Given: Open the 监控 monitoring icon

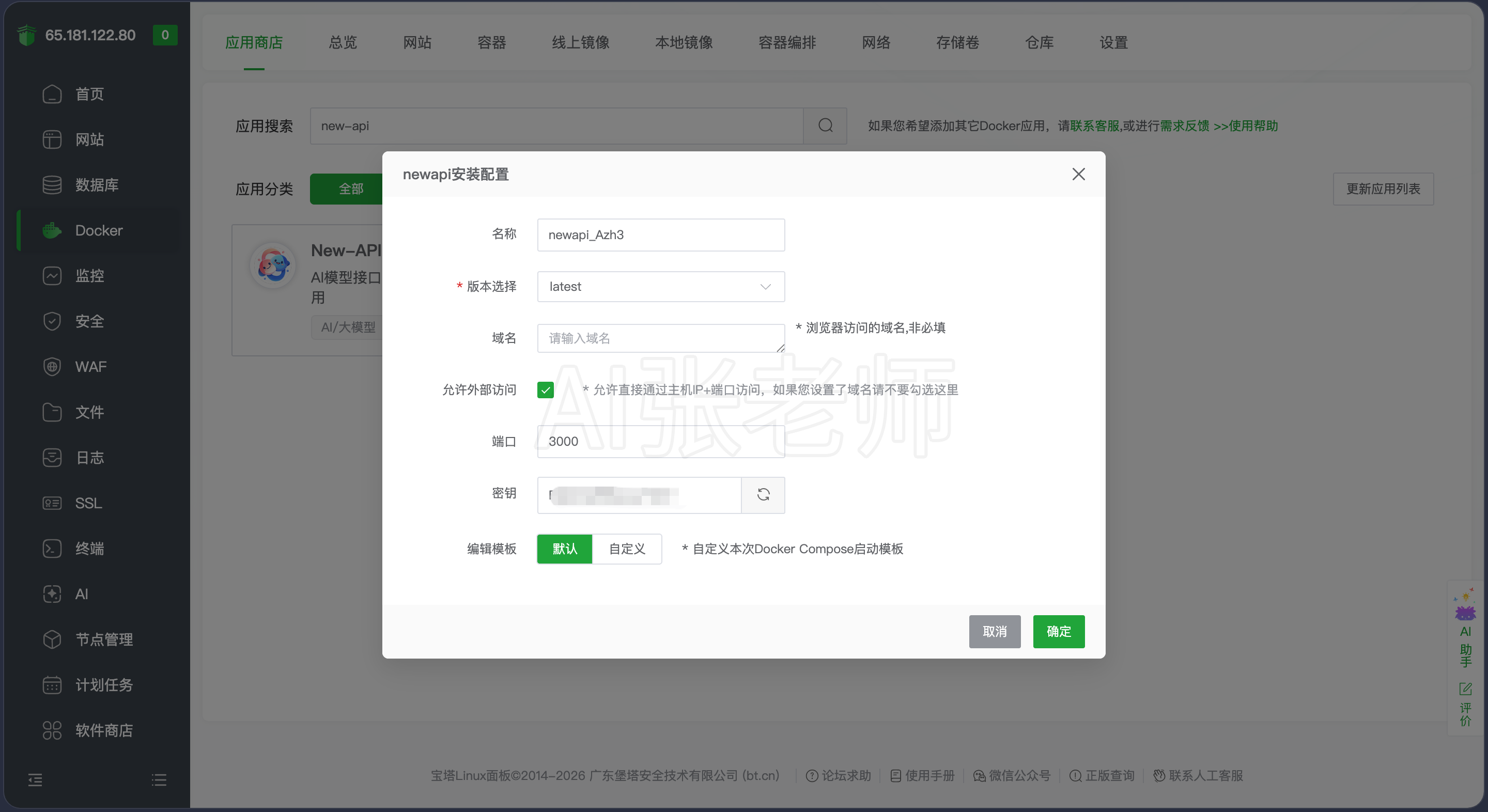Looking at the screenshot, I should pyautogui.click(x=52, y=275).
